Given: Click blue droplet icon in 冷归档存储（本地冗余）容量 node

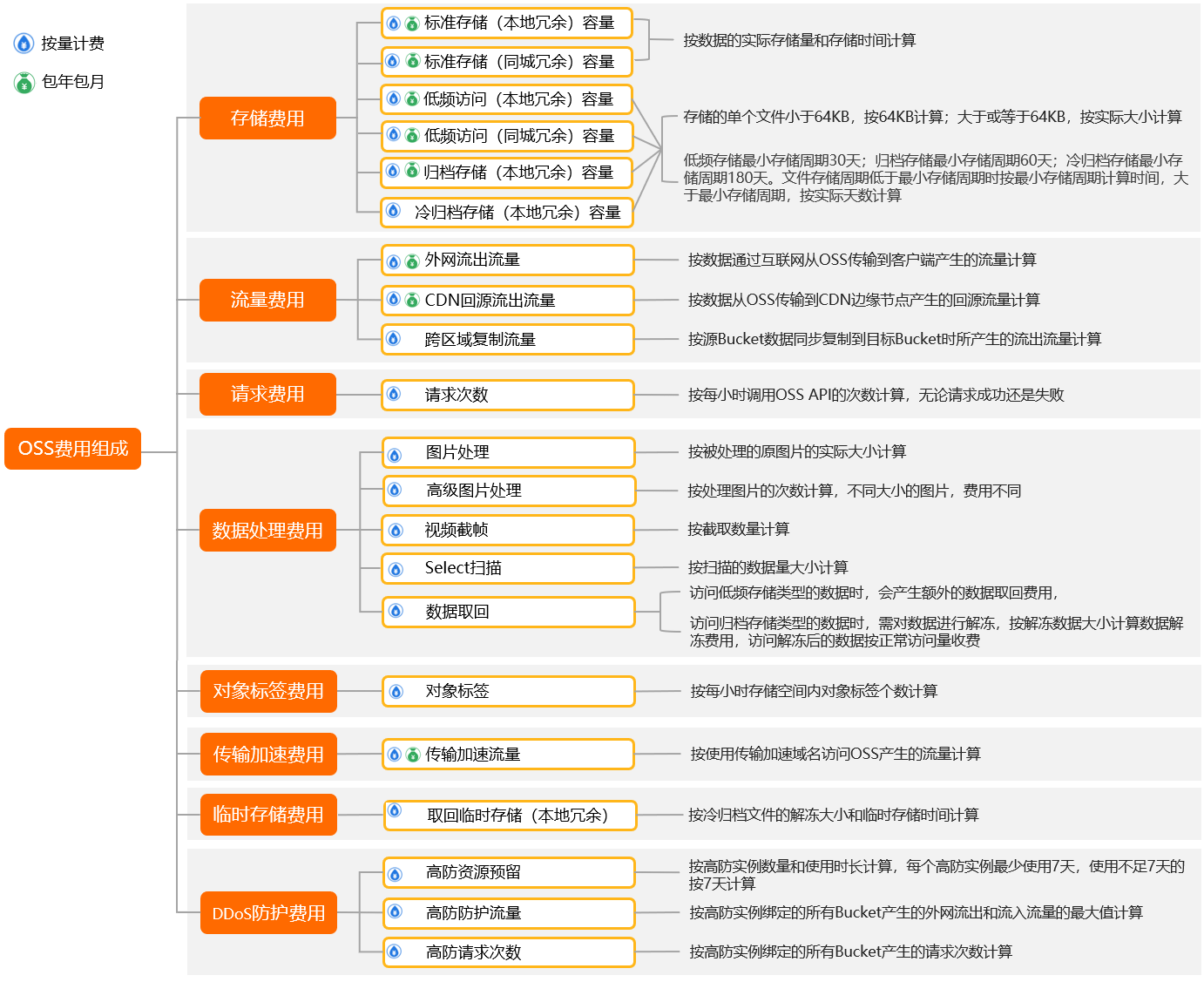Looking at the screenshot, I should pos(393,210).
